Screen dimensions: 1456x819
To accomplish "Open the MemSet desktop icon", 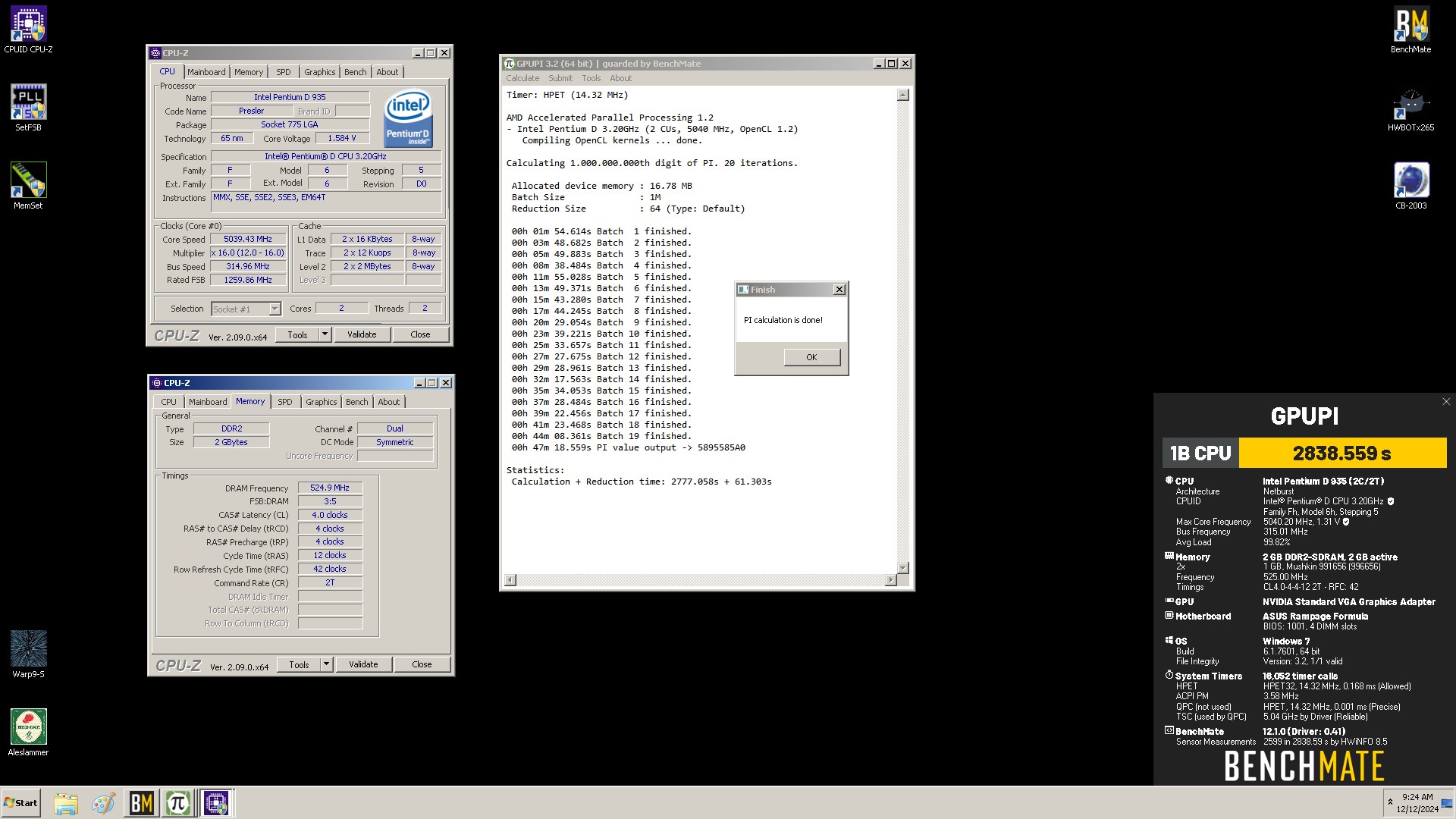I will [28, 186].
